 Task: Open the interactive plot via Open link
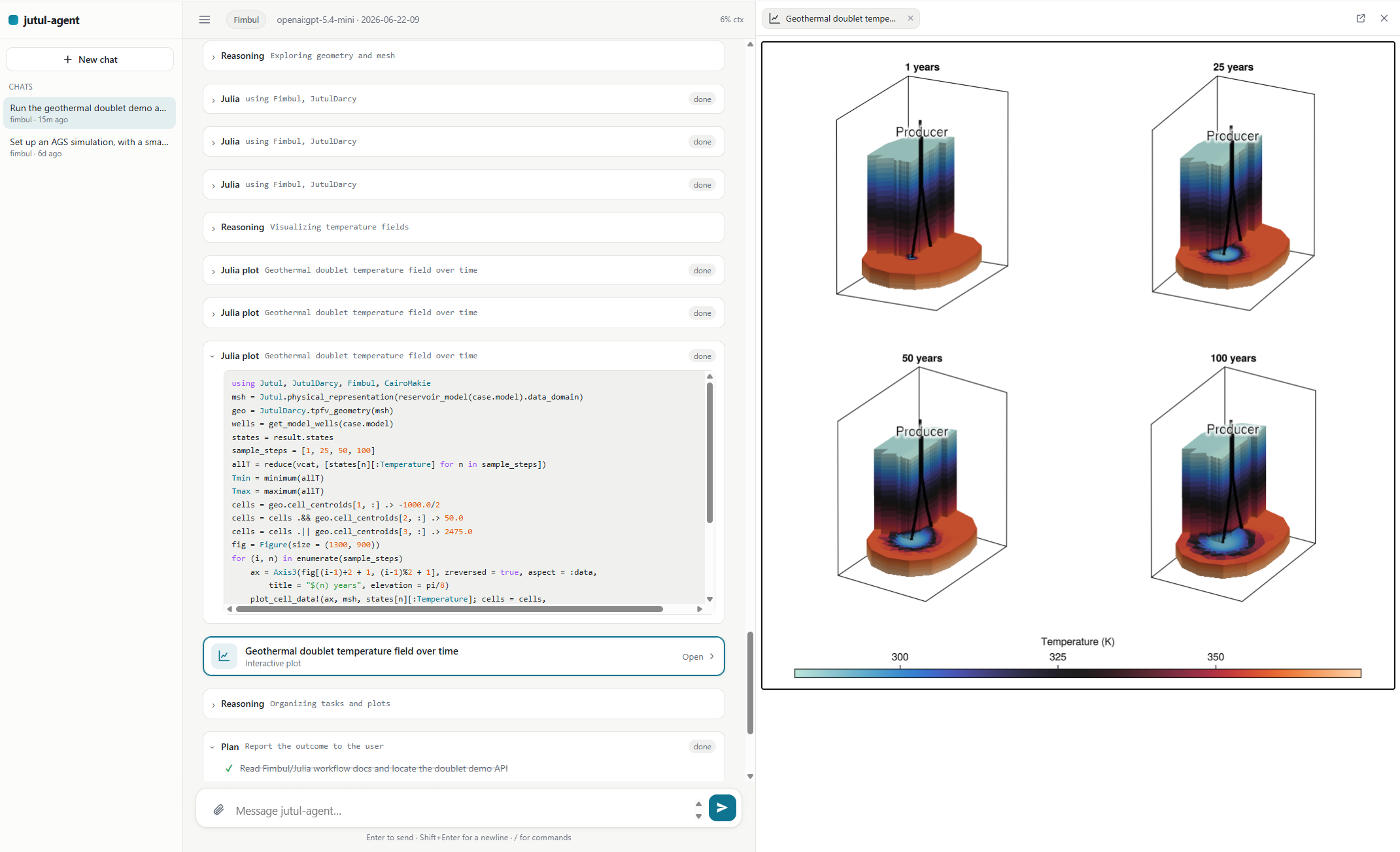click(698, 656)
